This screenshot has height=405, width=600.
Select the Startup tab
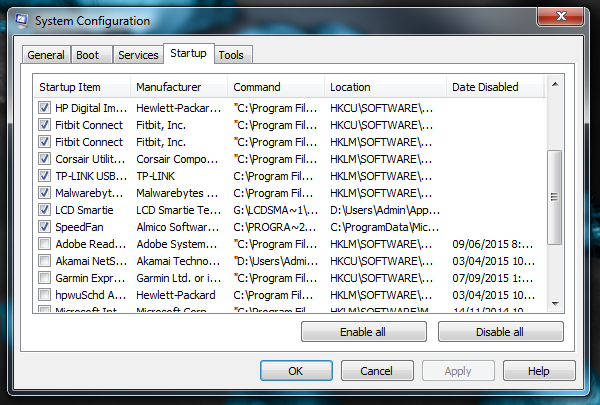point(188,53)
